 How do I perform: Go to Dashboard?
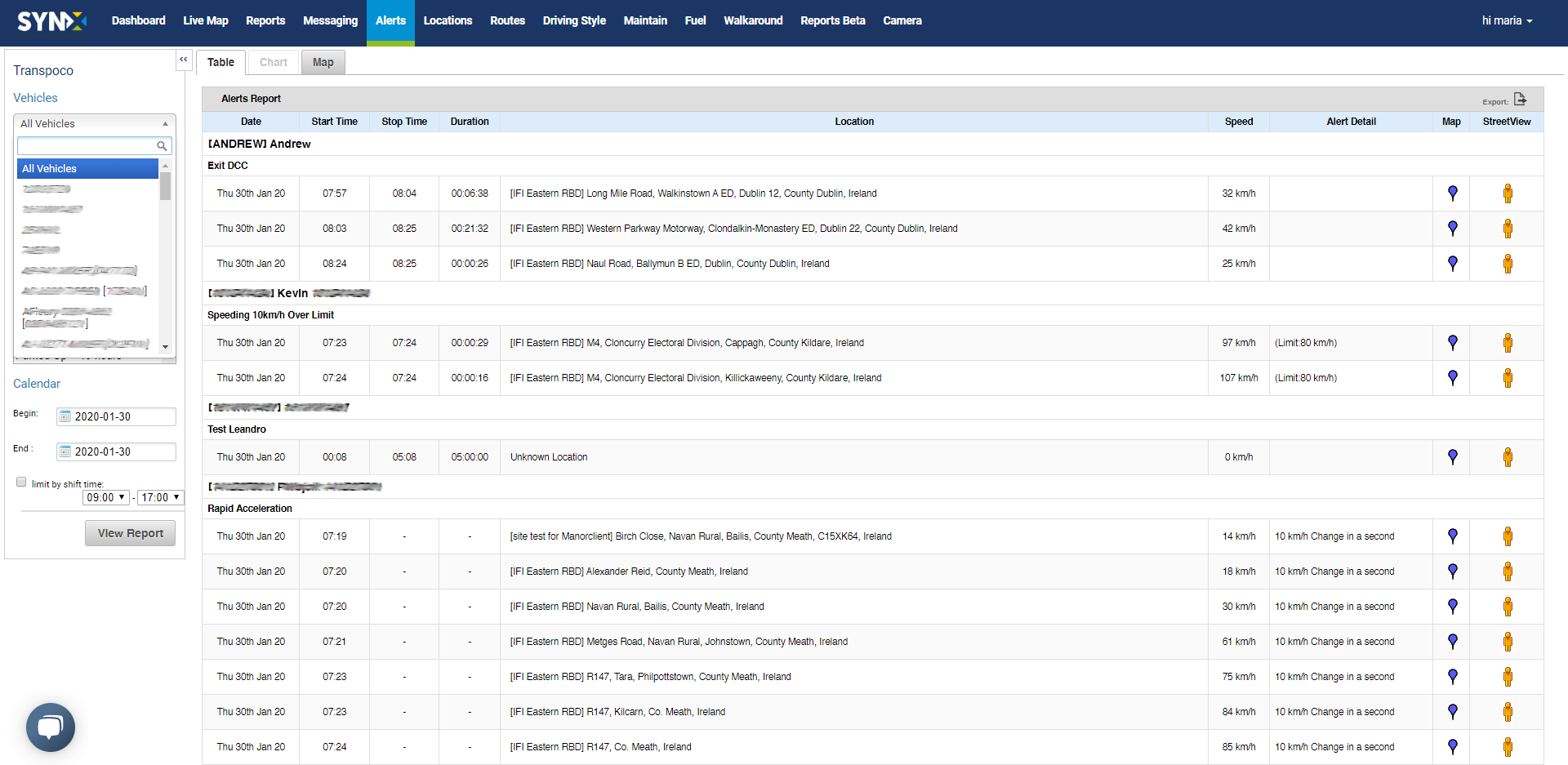click(x=139, y=20)
